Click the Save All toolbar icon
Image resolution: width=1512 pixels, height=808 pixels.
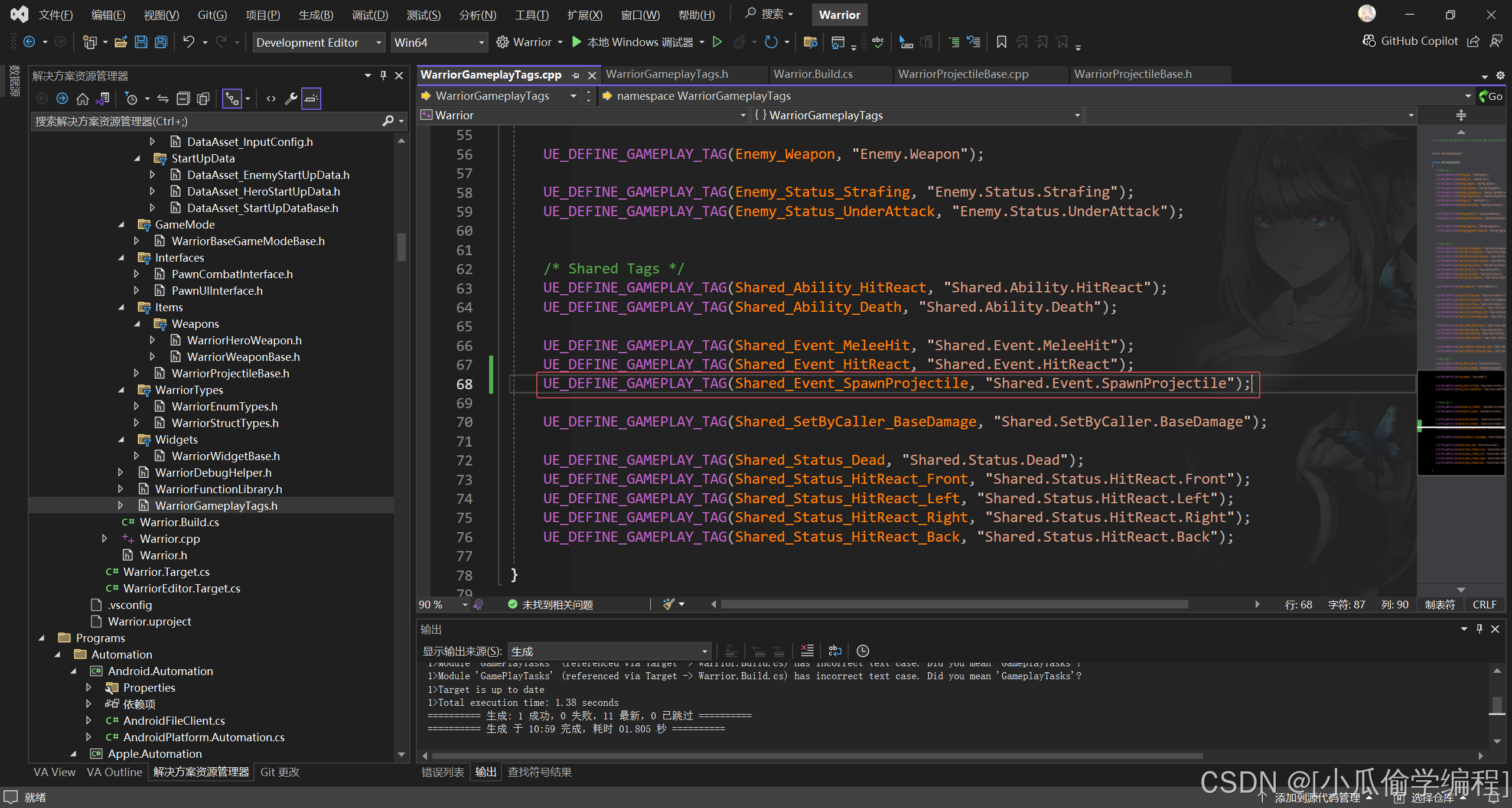[161, 42]
